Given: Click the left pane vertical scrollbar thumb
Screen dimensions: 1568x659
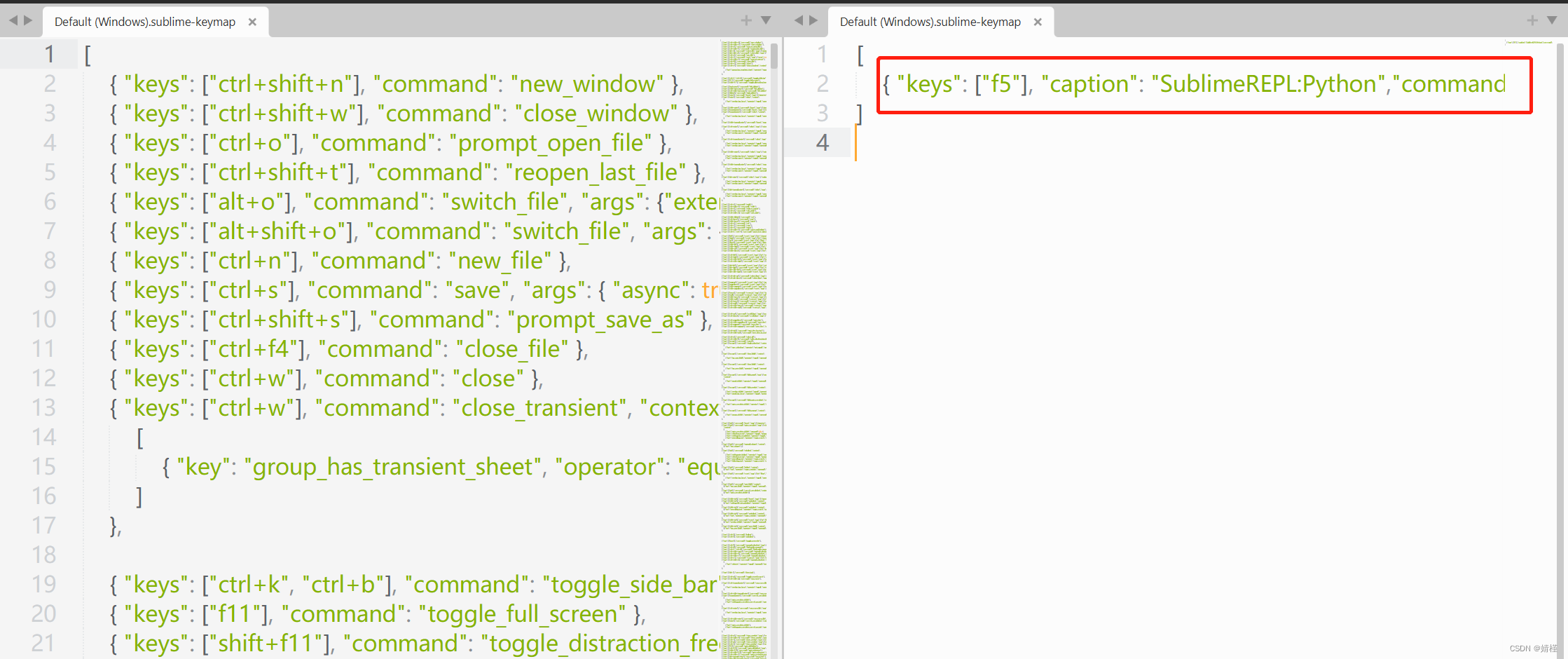Looking at the screenshot, I should (x=774, y=56).
